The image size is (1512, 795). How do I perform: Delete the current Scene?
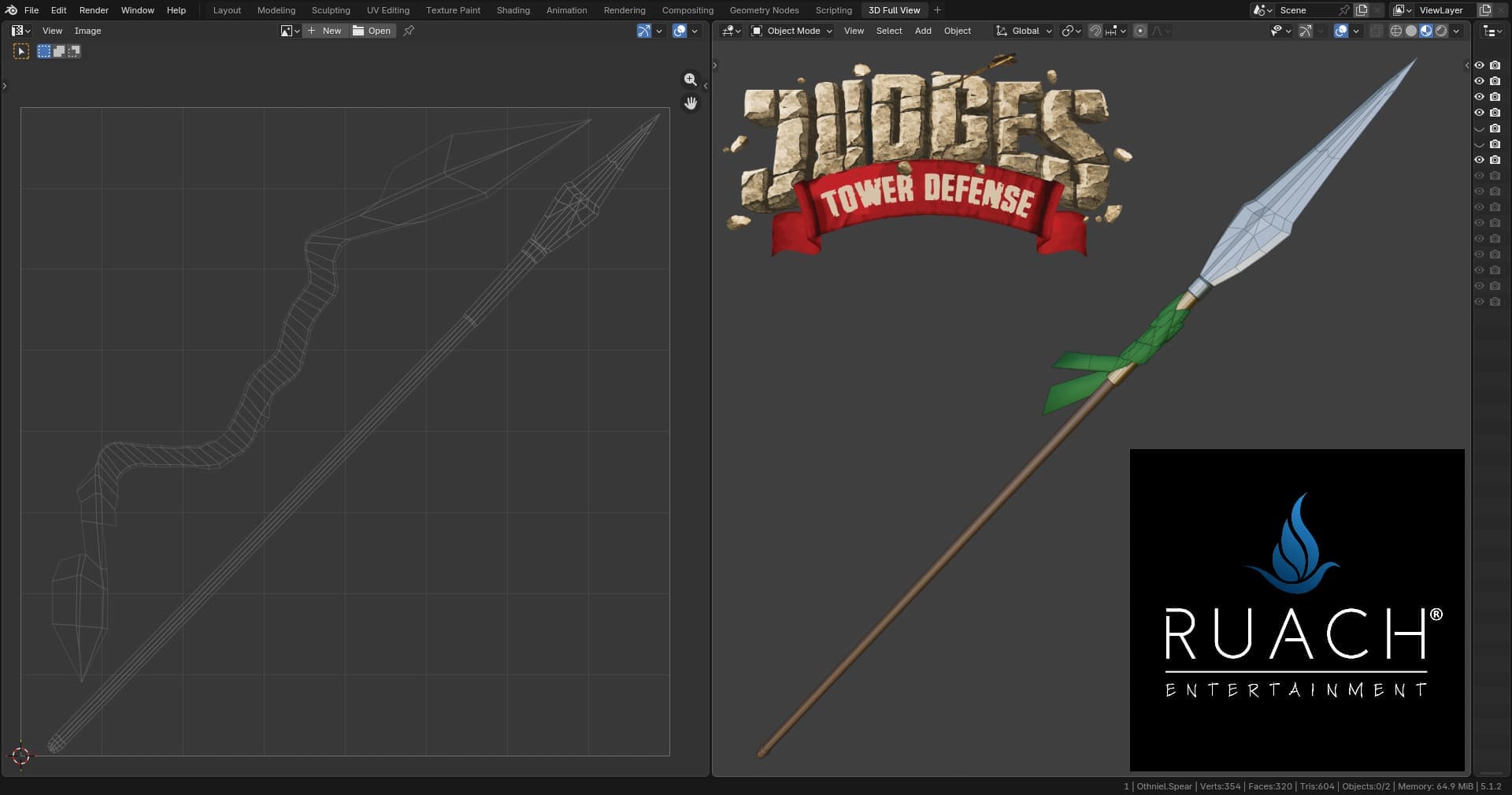[1377, 10]
